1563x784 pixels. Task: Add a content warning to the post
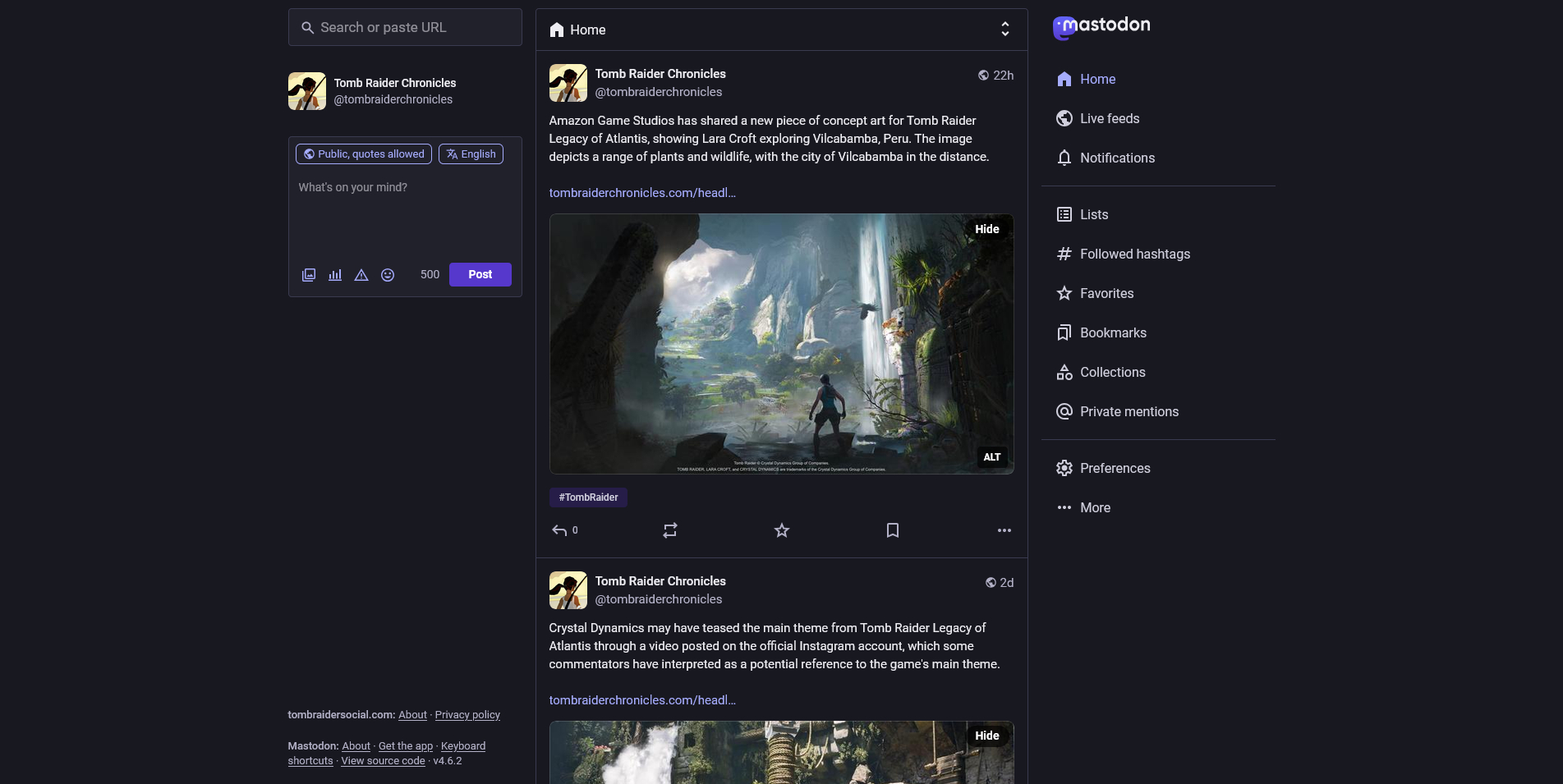361,275
